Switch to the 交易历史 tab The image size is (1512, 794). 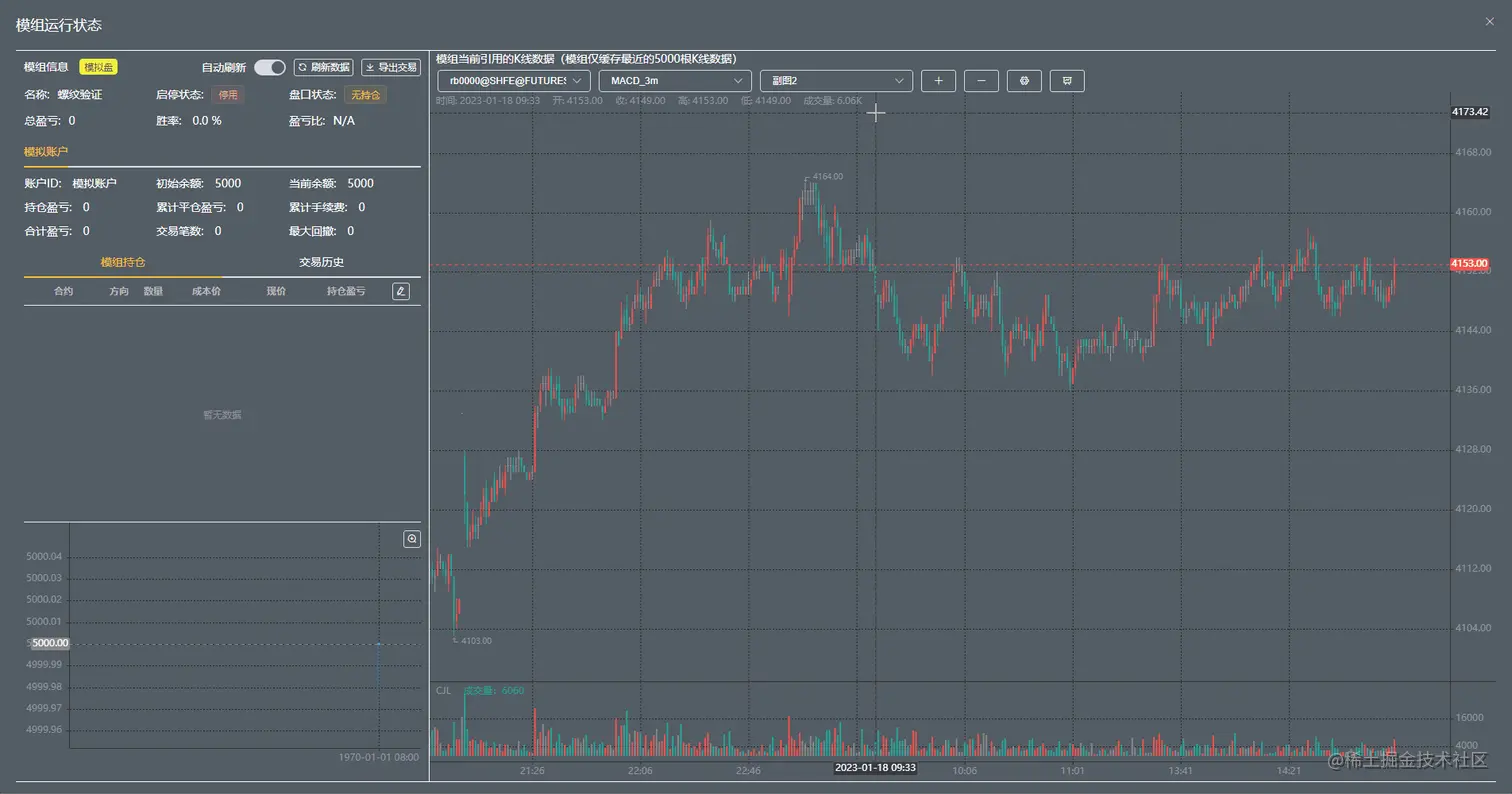[321, 262]
